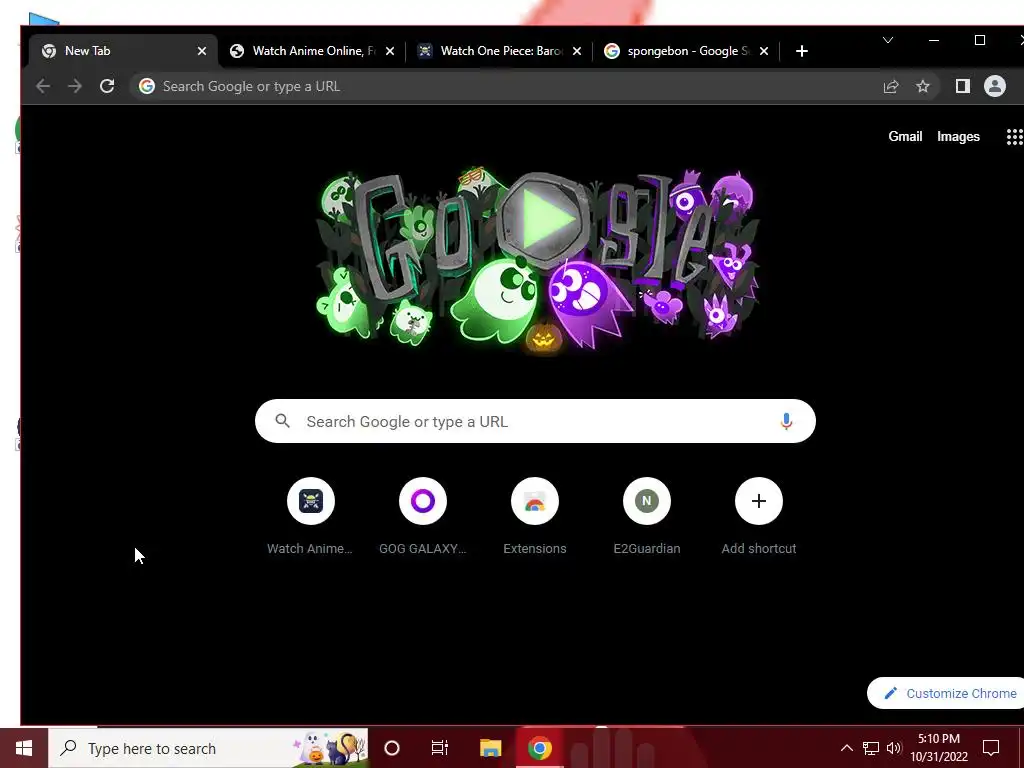Click the Chrome taskbar icon

pos(539,748)
